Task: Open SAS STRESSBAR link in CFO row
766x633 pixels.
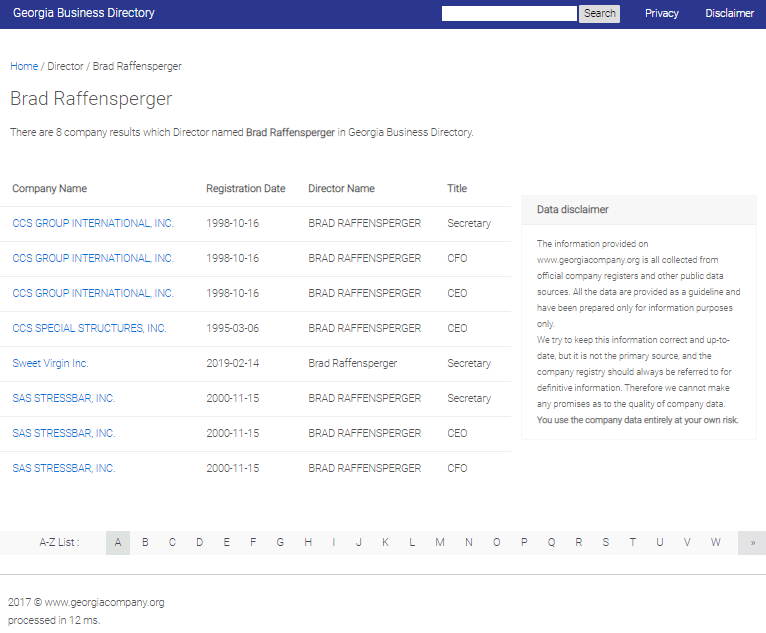Action: pos(64,468)
